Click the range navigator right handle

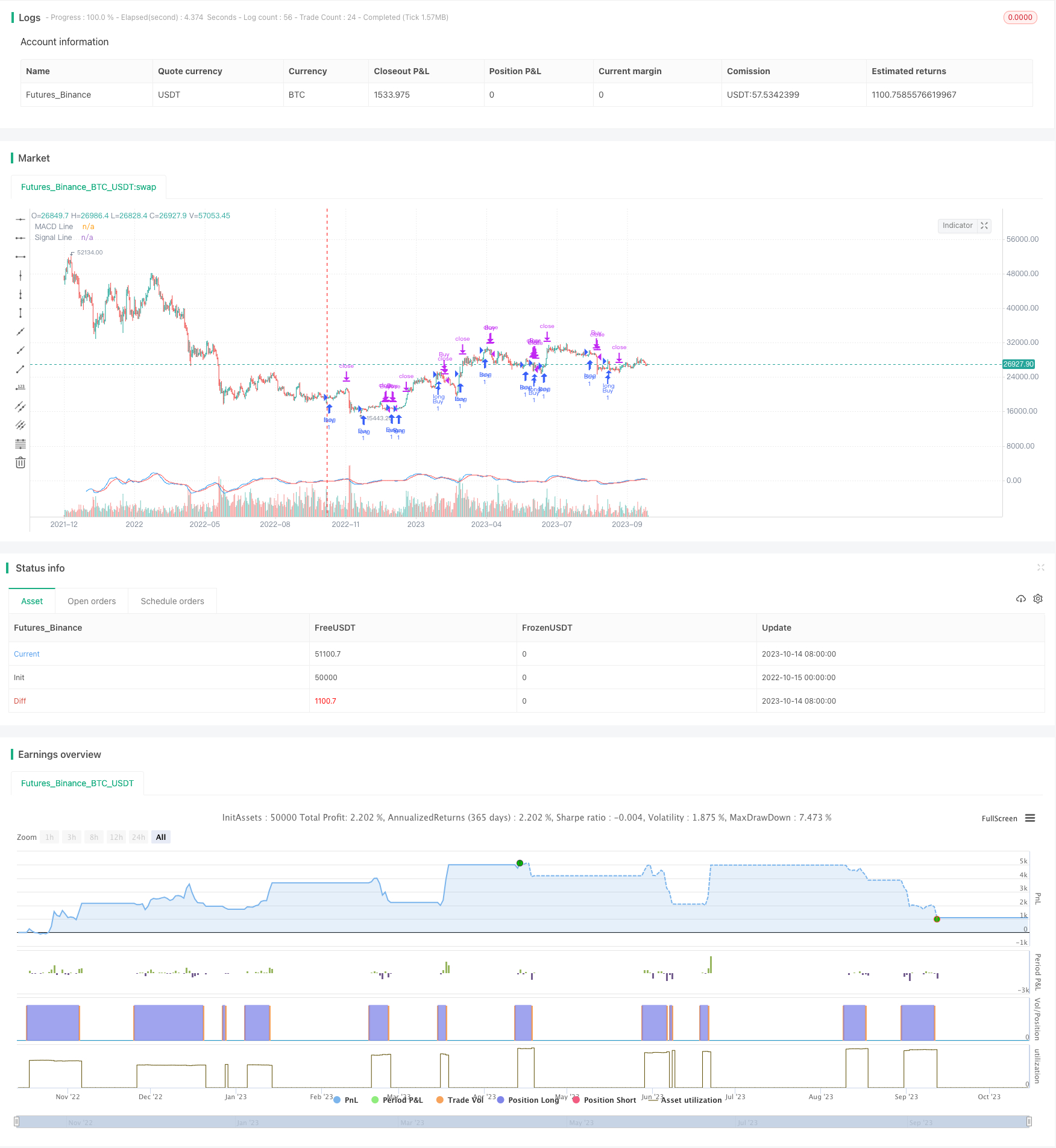tap(1029, 1121)
